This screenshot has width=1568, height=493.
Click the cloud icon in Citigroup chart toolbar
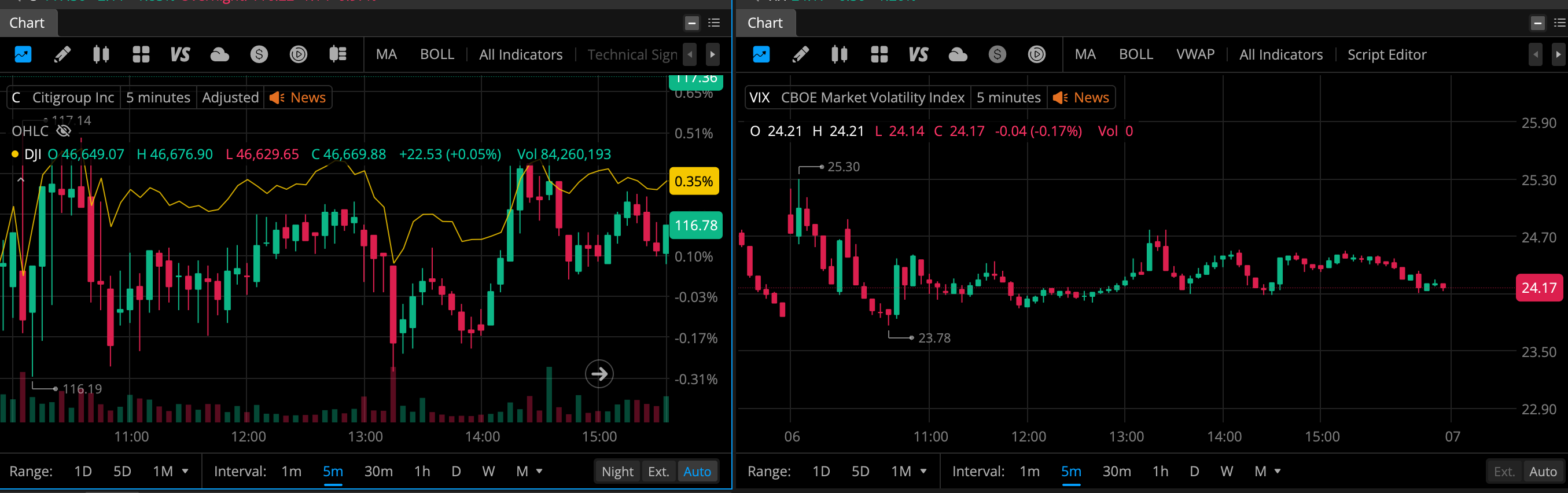[x=219, y=55]
